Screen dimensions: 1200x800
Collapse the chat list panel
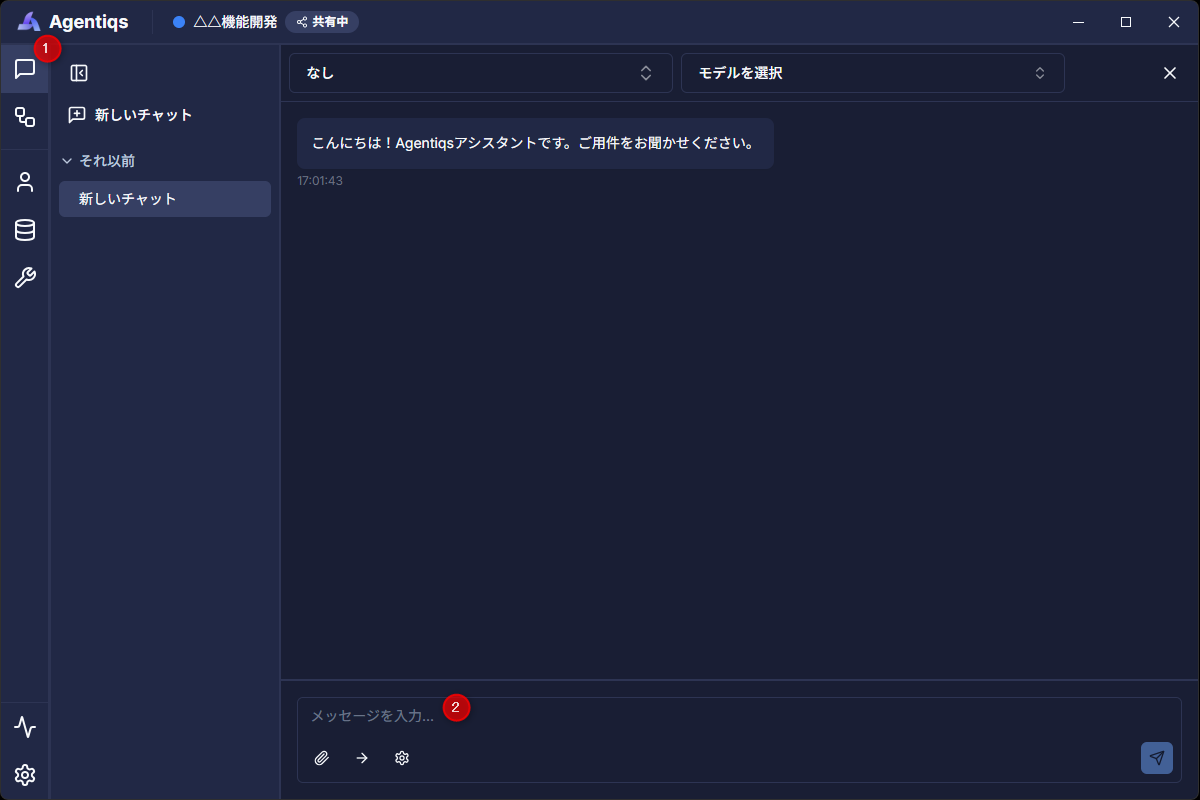click(79, 73)
